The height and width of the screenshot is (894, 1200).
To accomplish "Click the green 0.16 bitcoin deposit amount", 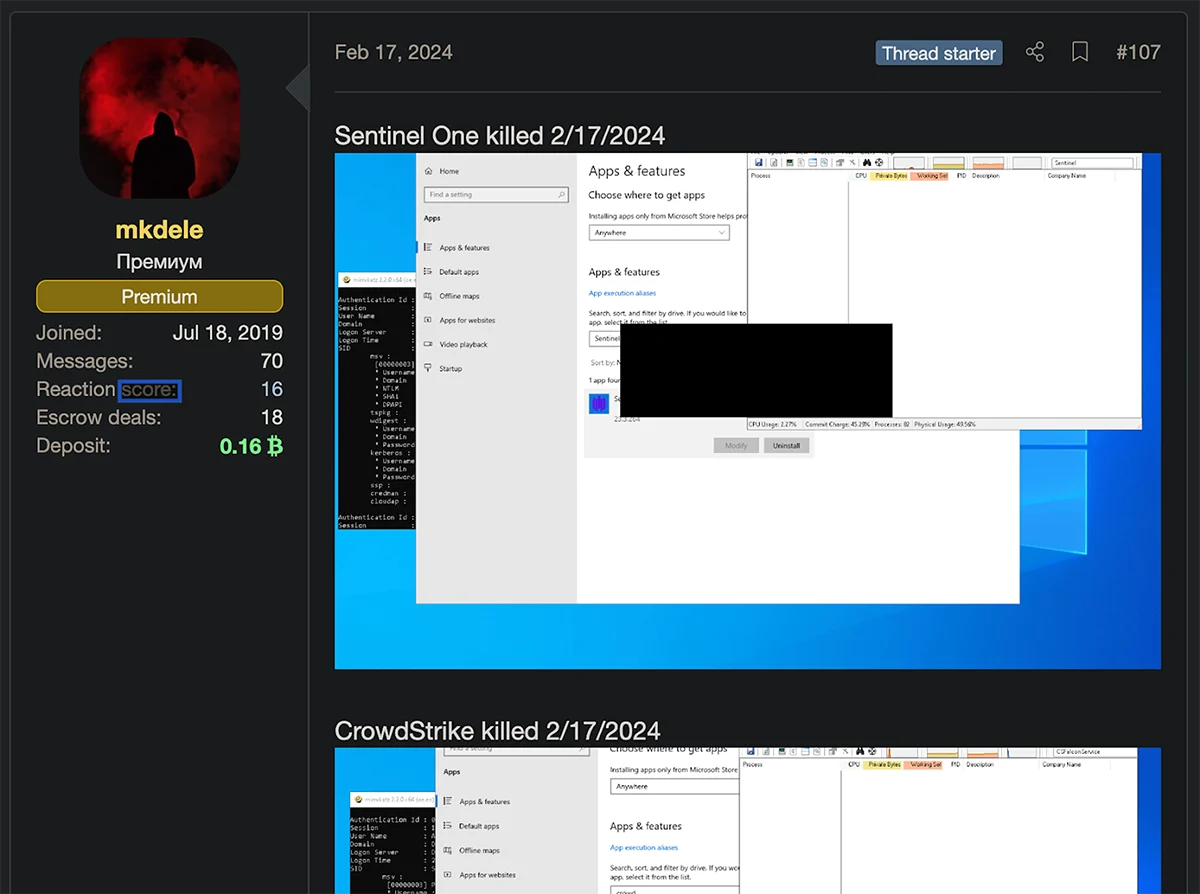I will point(251,445).
